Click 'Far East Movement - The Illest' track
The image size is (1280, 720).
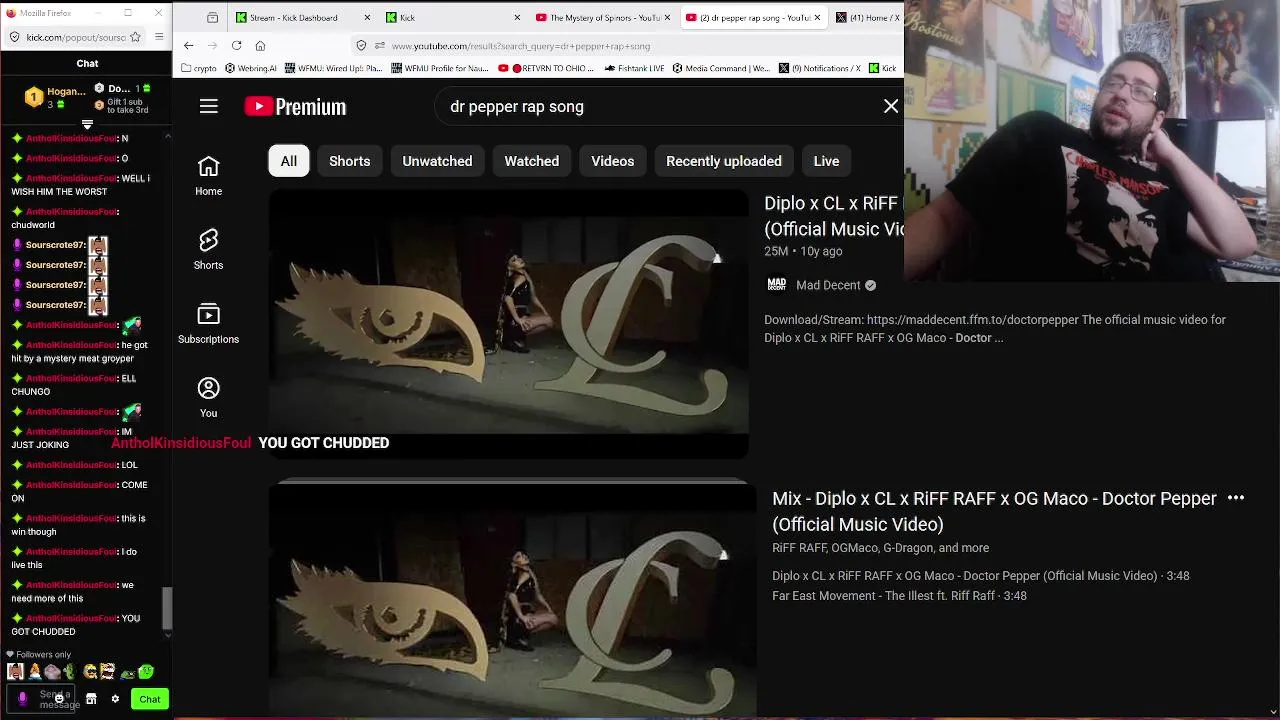(x=899, y=596)
